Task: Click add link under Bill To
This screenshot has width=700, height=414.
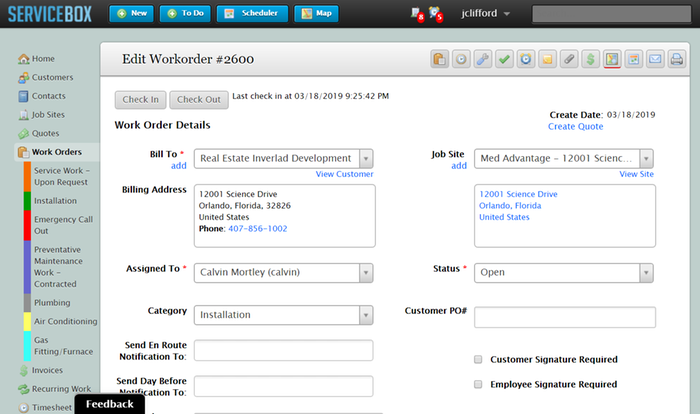Action: click(x=179, y=166)
